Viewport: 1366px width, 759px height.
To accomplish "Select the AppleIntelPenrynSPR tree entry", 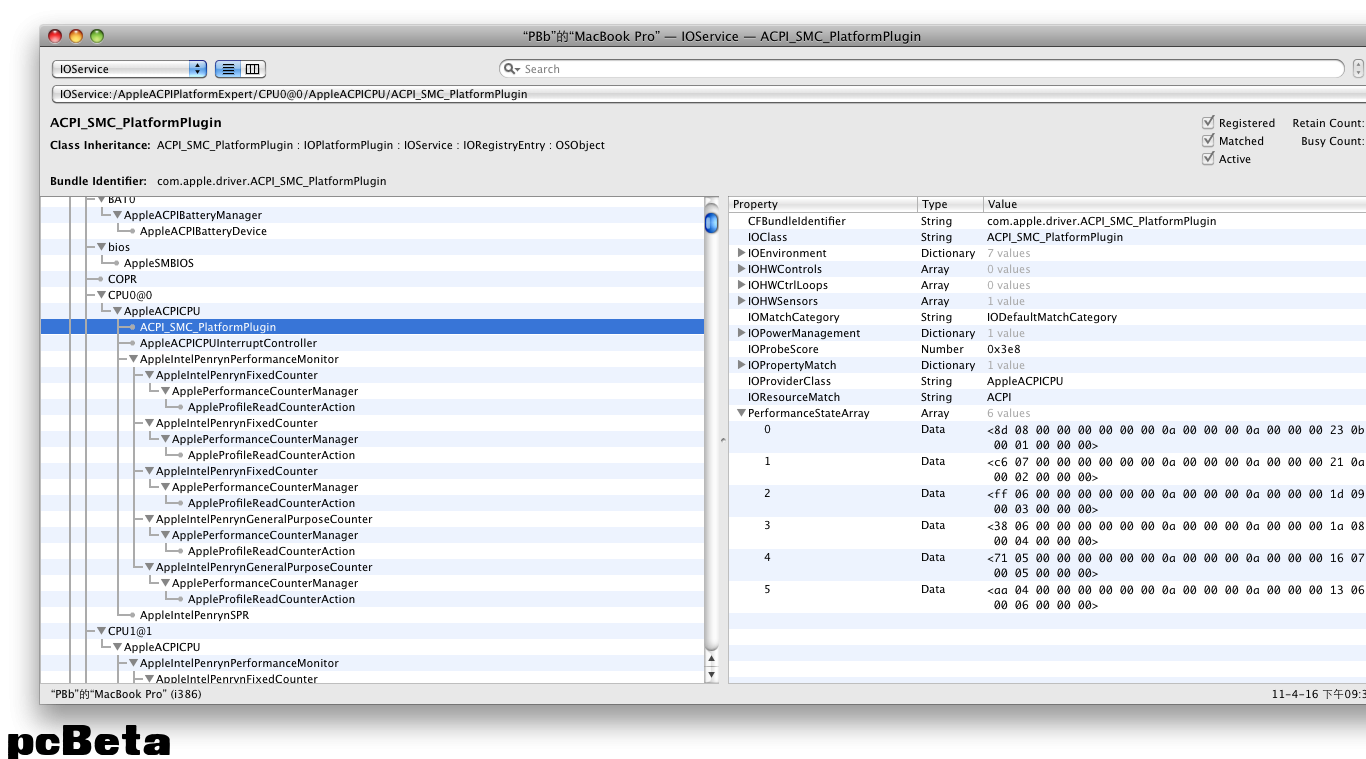I will point(194,615).
